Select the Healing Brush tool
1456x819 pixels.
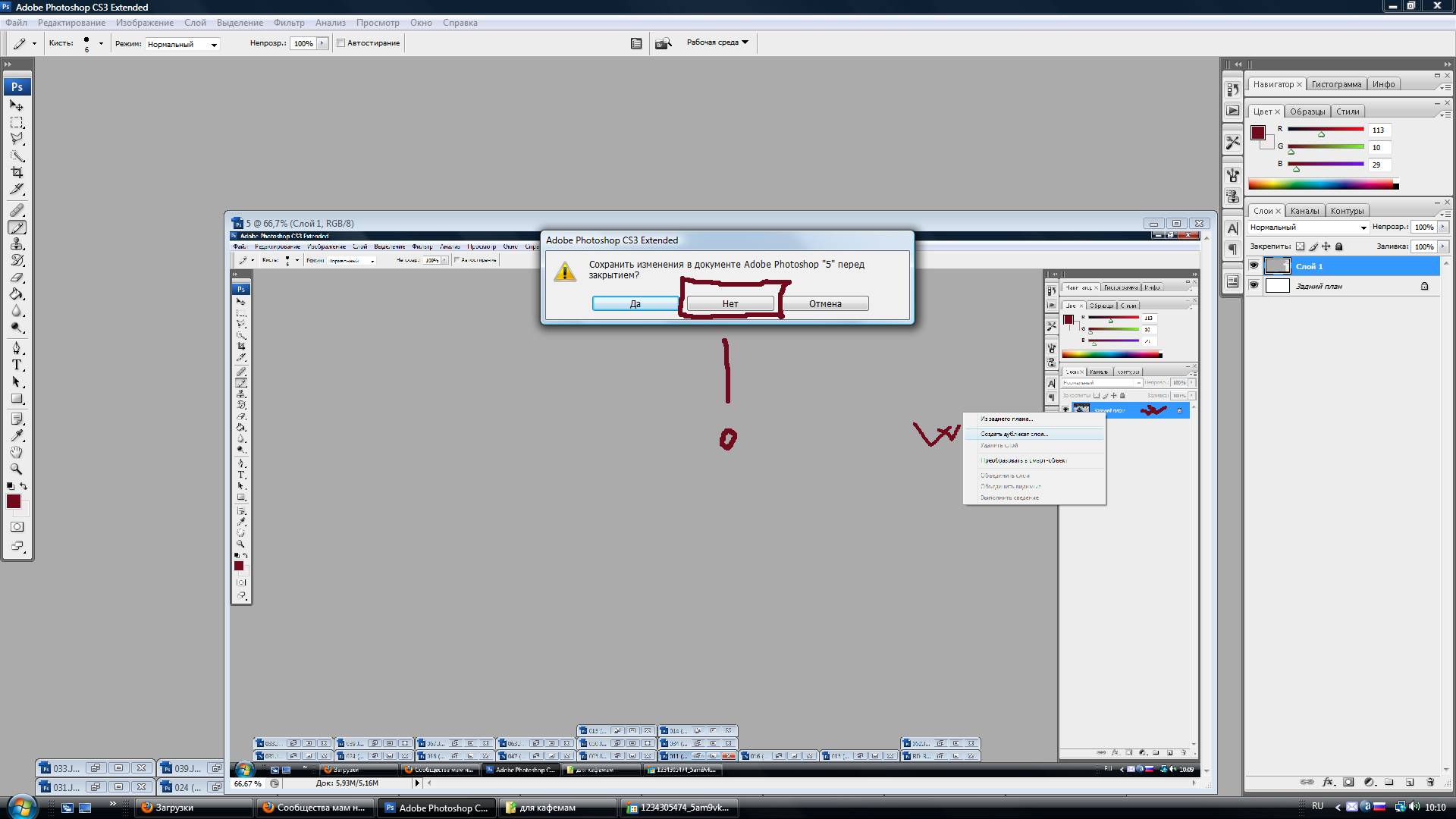[x=17, y=210]
